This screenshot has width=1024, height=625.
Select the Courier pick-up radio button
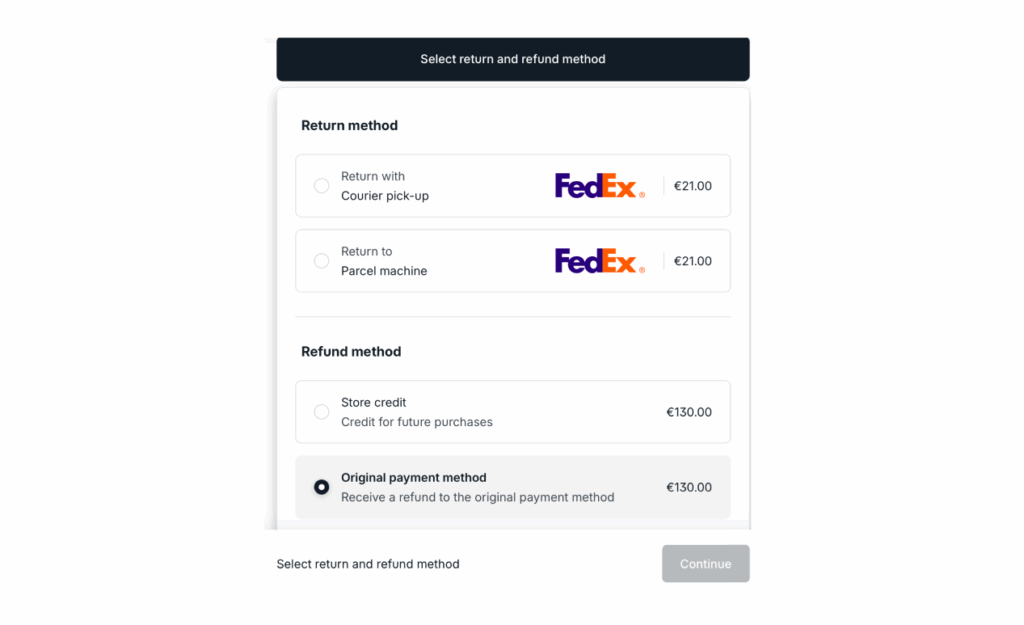pyautogui.click(x=321, y=186)
